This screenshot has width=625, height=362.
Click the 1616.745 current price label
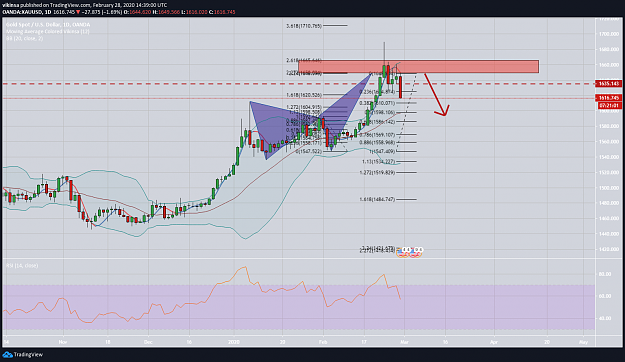[x=609, y=98]
